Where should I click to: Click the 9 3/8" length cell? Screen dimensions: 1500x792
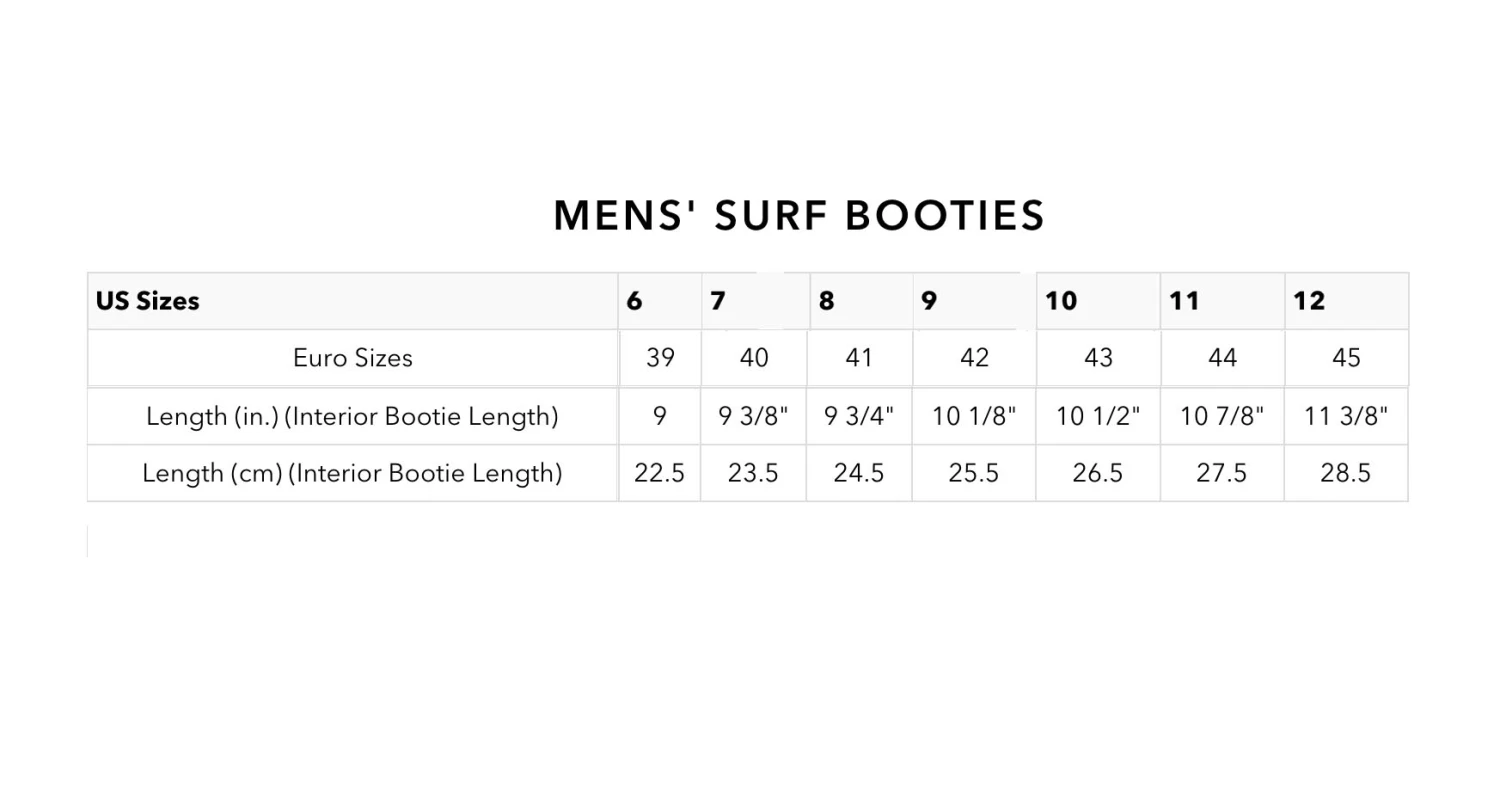tap(753, 416)
